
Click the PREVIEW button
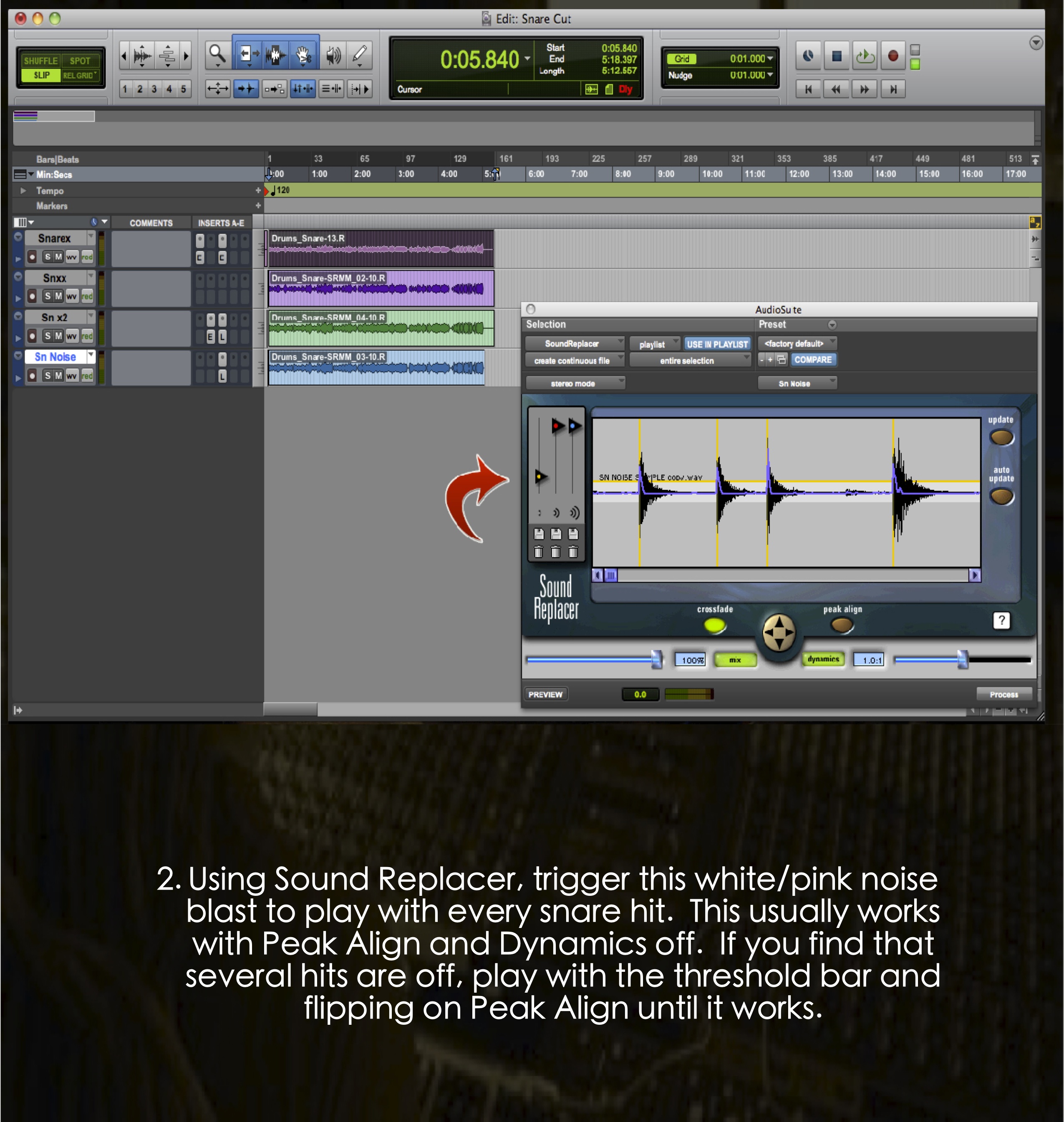(x=545, y=694)
